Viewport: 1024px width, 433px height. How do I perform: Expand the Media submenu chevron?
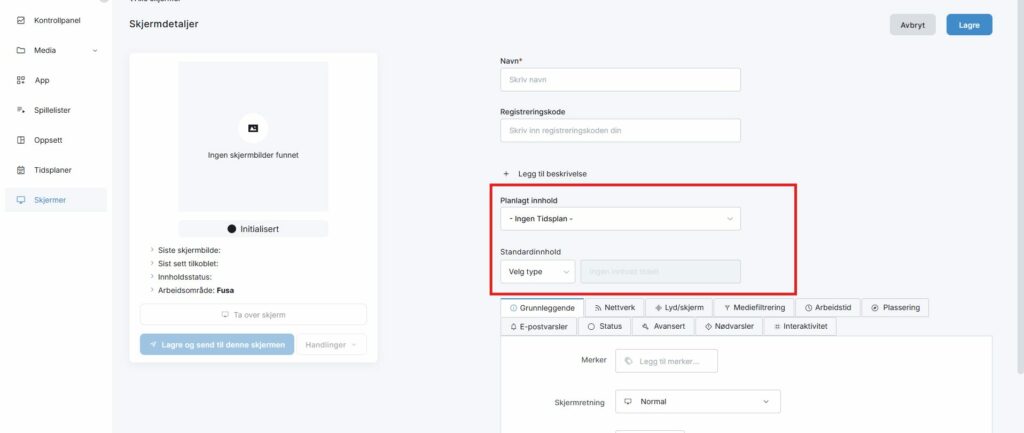click(x=95, y=50)
